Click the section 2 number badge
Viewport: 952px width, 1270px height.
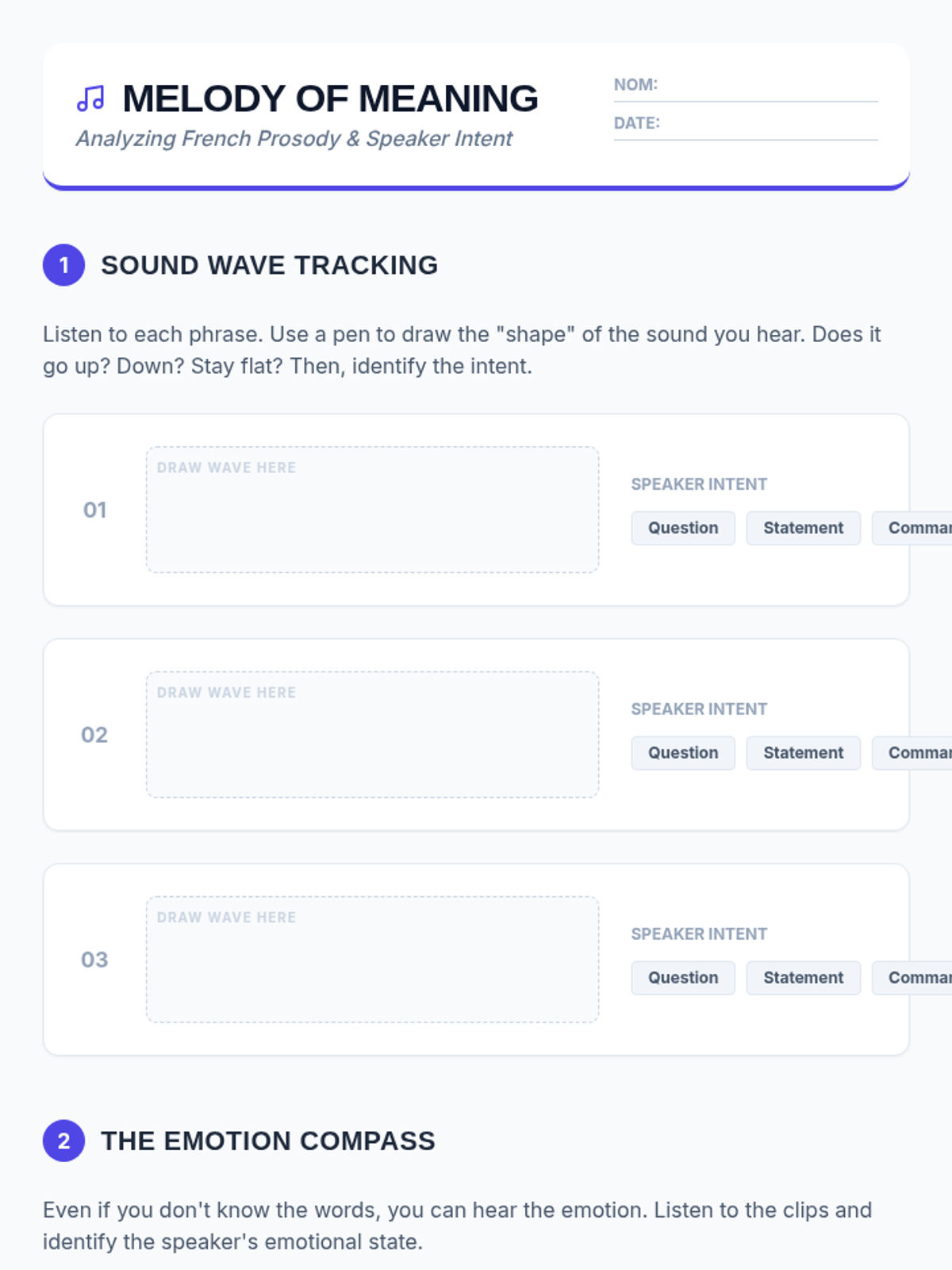(63, 1141)
